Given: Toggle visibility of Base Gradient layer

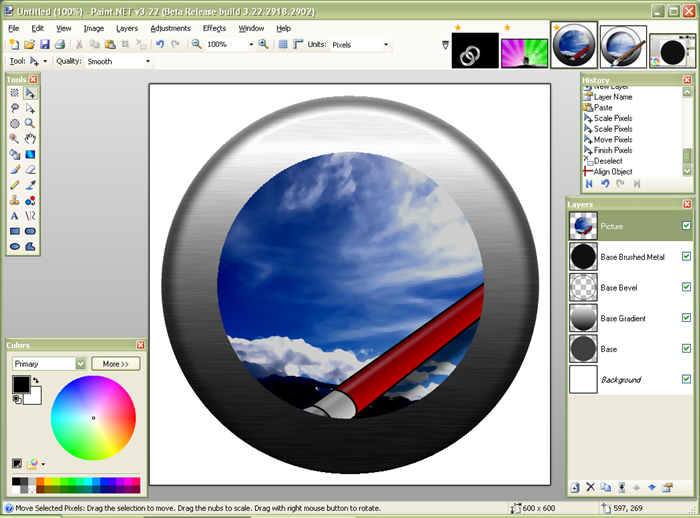Looking at the screenshot, I should pos(687,318).
